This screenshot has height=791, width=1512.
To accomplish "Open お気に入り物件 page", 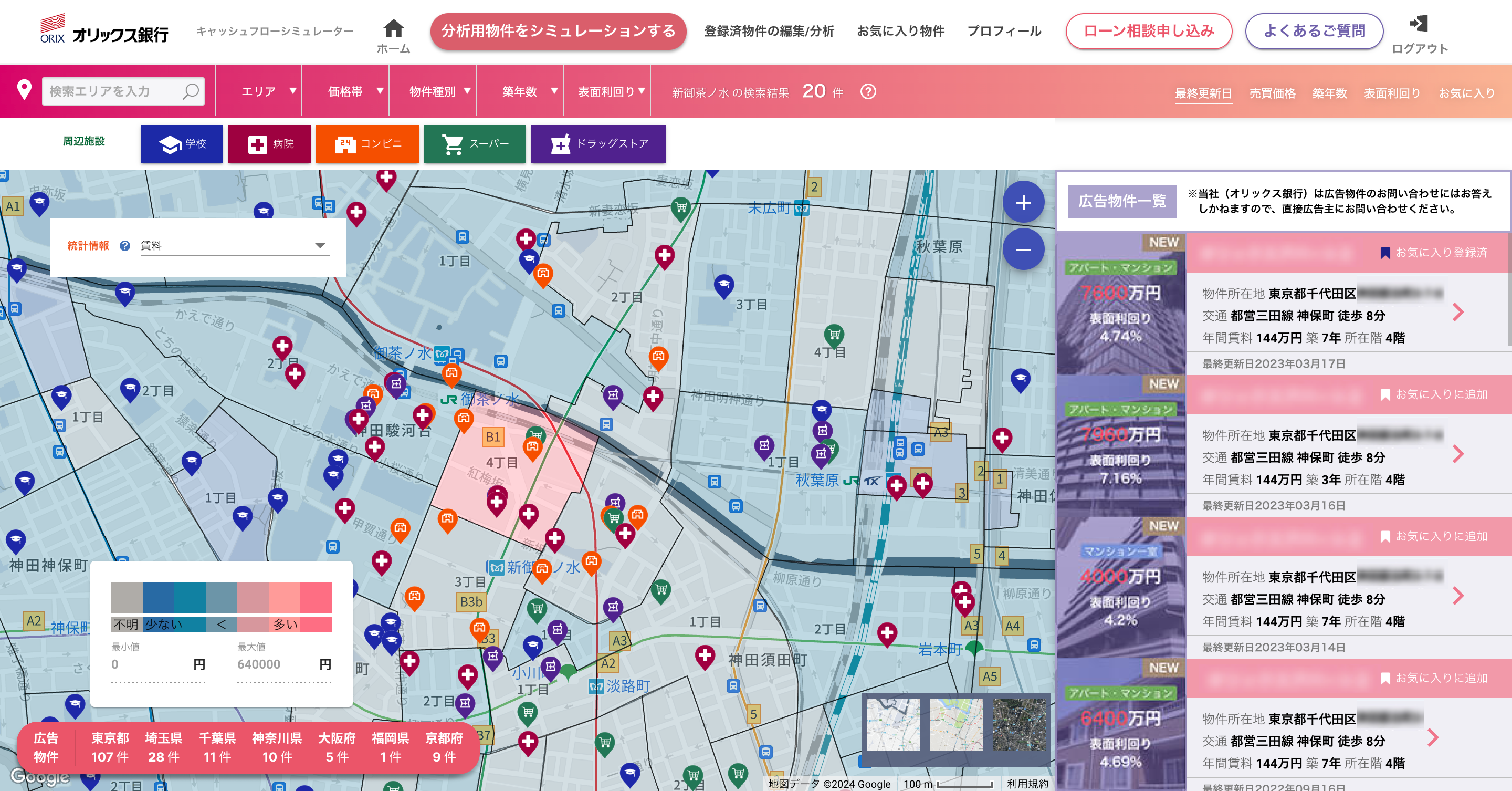I will (x=900, y=31).
